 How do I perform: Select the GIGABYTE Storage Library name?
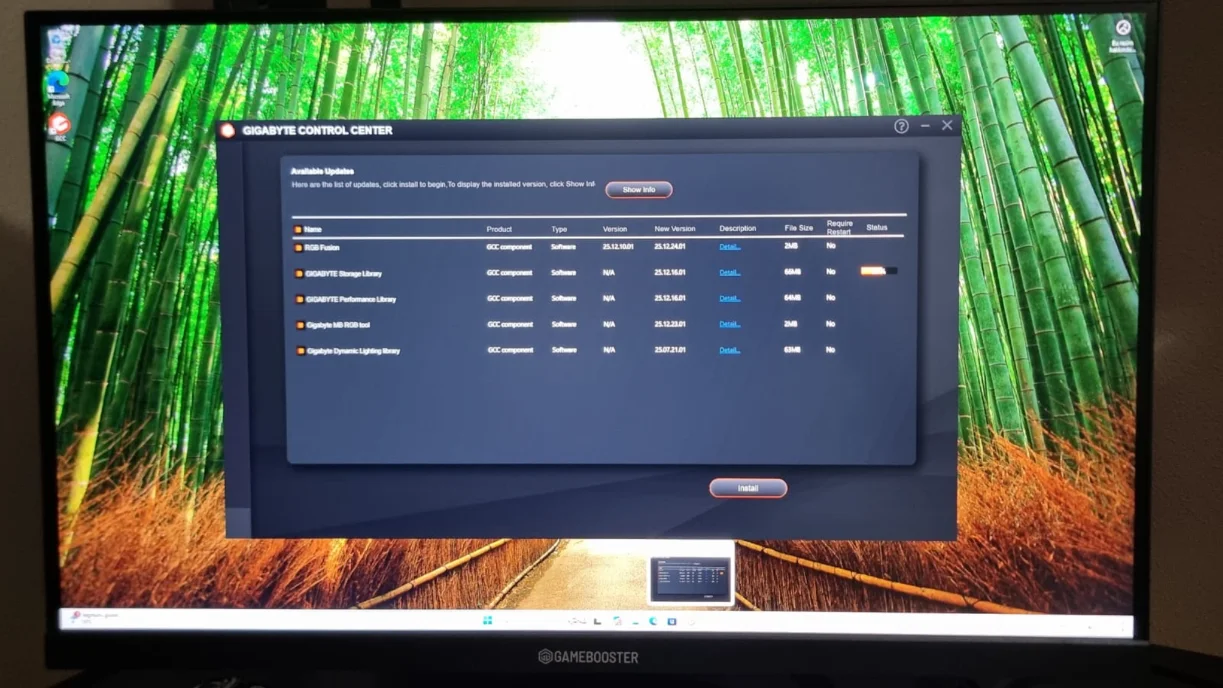(x=344, y=273)
